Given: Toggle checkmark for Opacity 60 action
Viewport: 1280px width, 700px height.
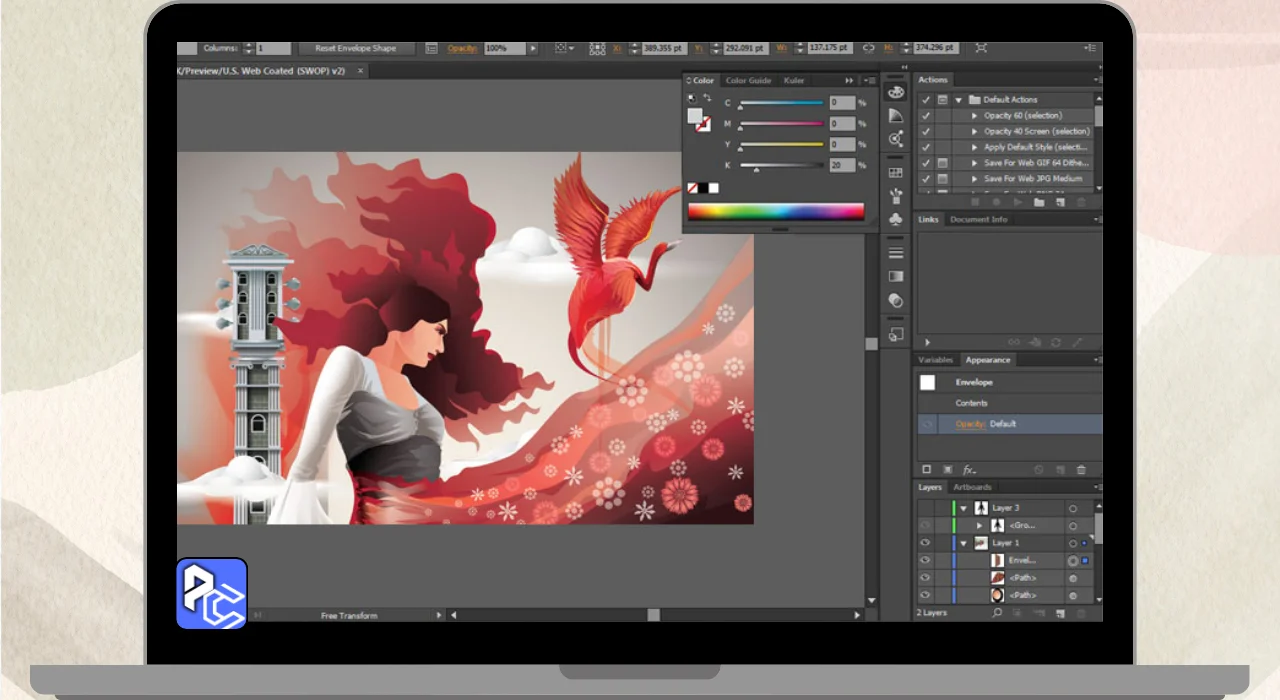Looking at the screenshot, I should pos(926,116).
